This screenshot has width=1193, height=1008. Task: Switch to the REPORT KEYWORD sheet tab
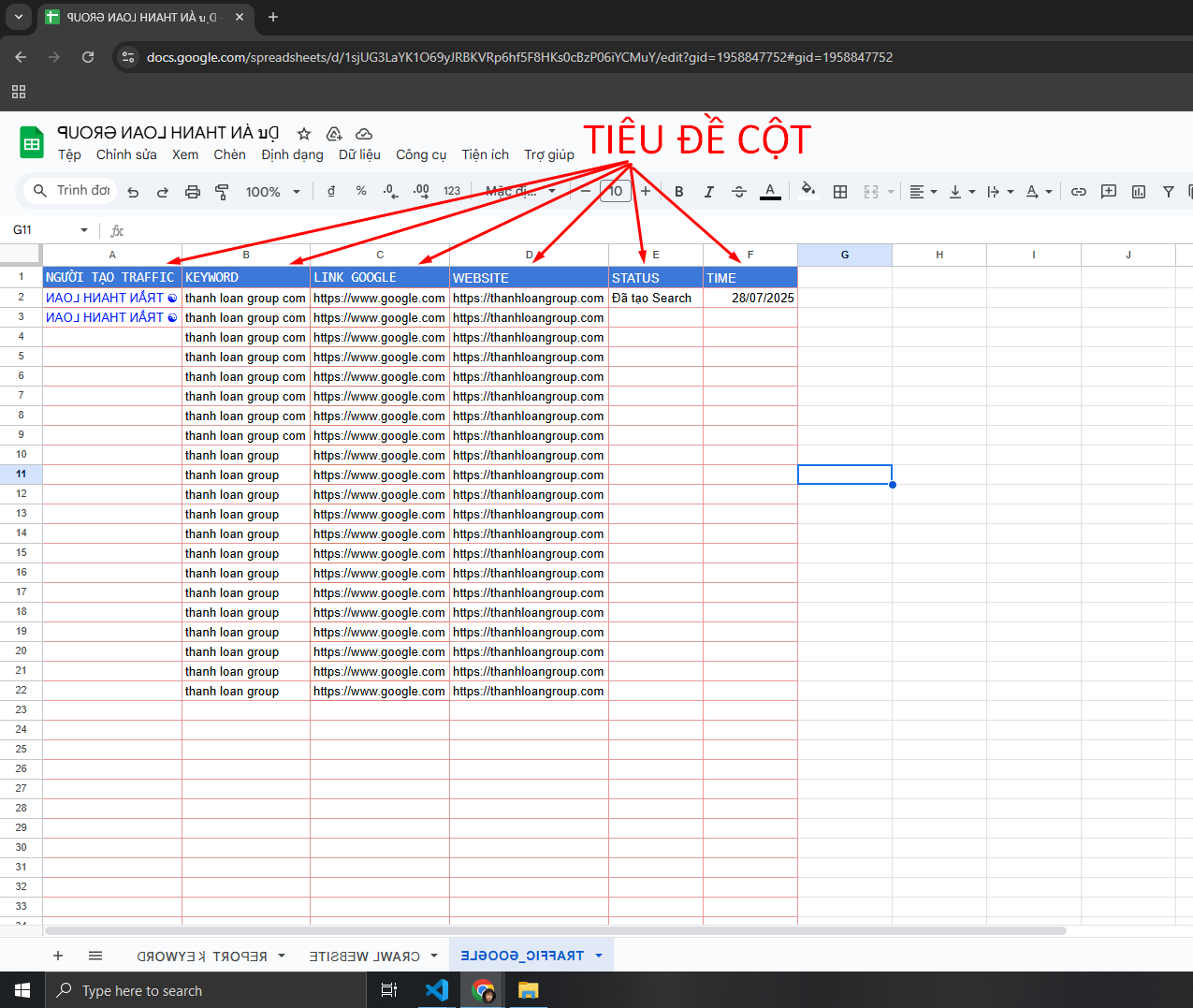click(202, 956)
